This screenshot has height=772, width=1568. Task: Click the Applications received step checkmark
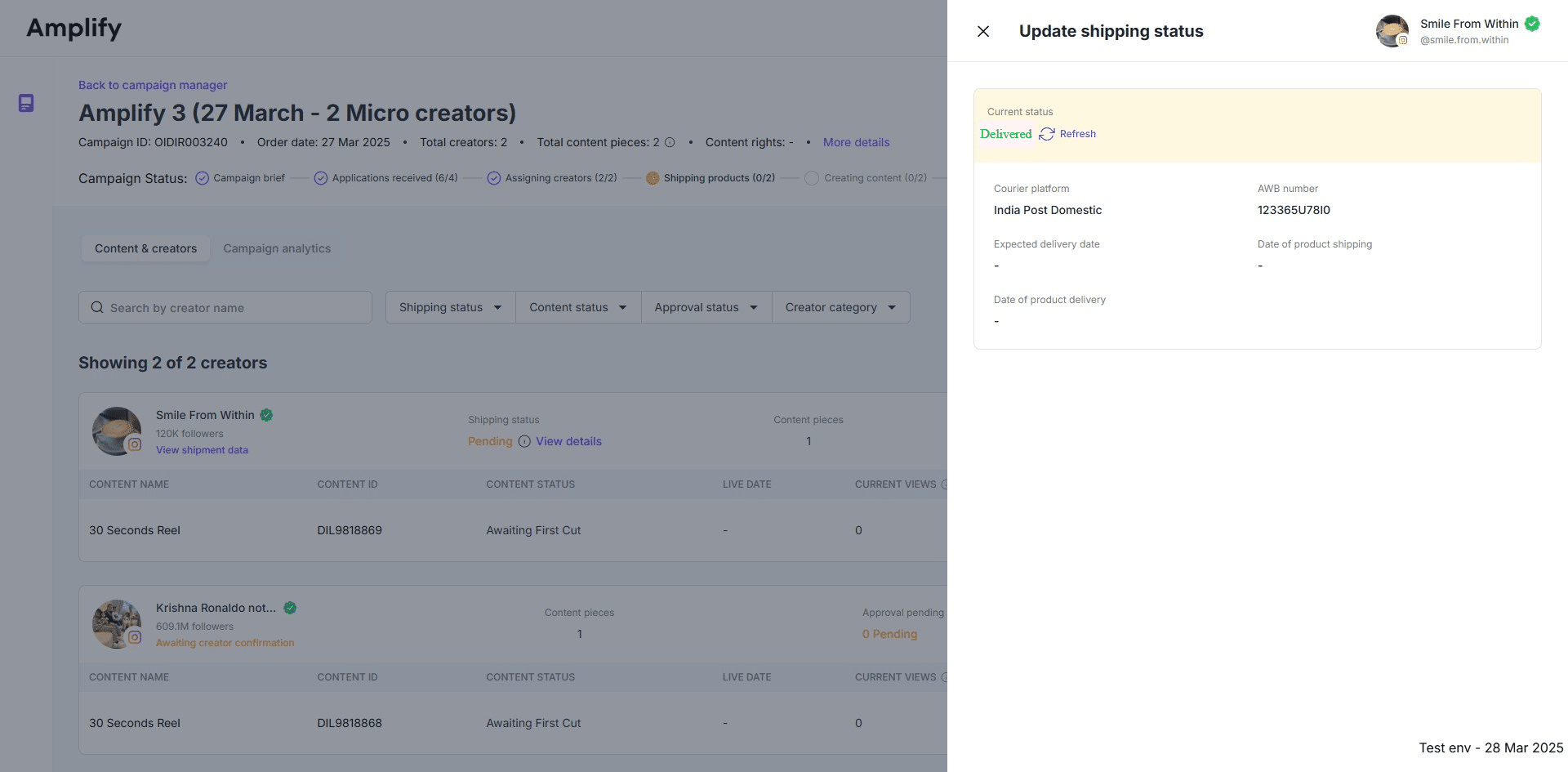(x=321, y=178)
